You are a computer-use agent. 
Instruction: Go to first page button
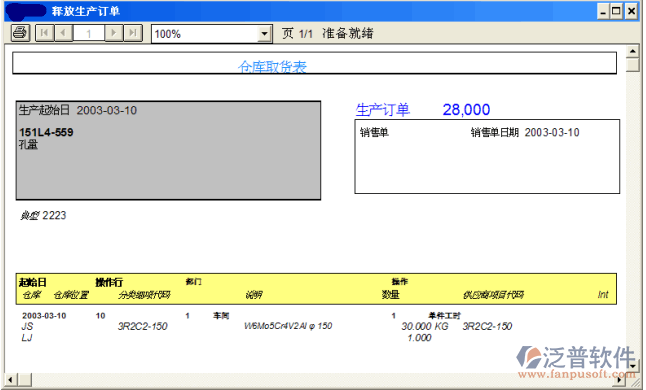[x=44, y=33]
